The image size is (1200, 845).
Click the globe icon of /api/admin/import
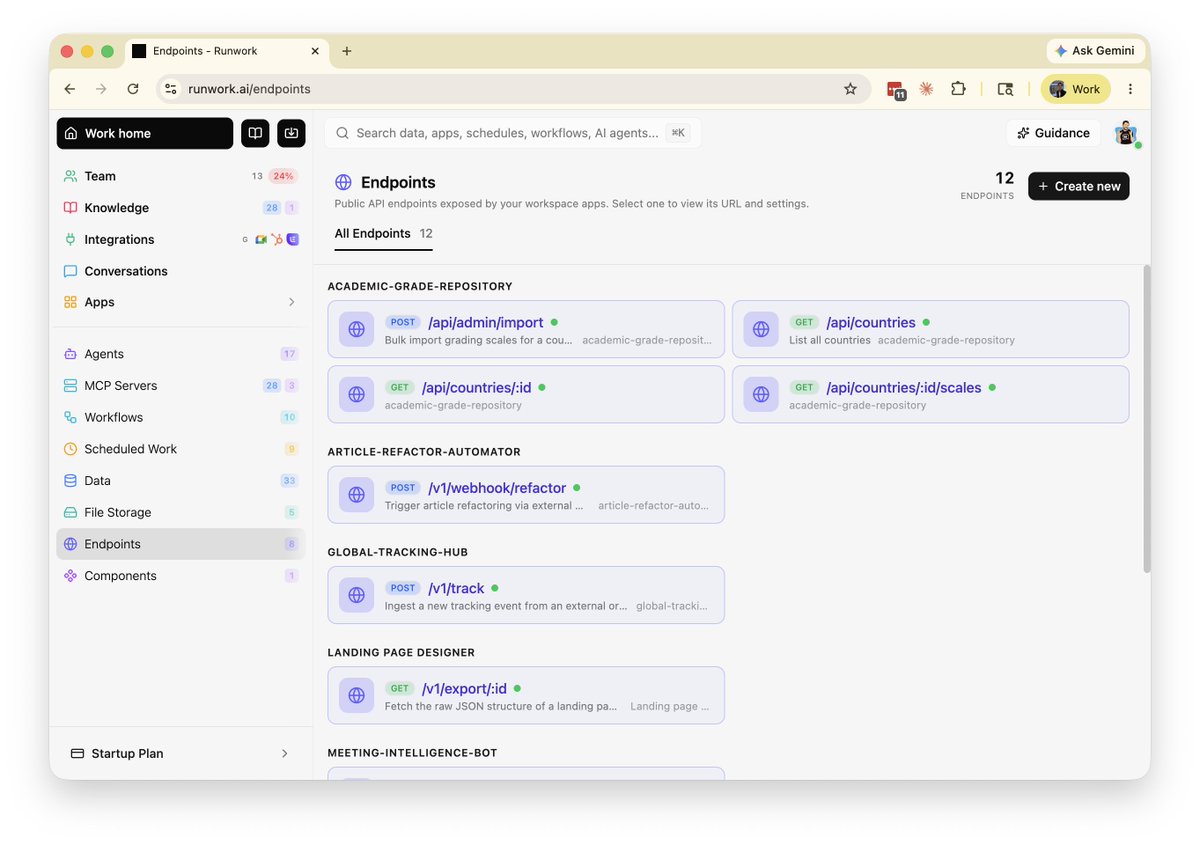pyautogui.click(x=356, y=329)
